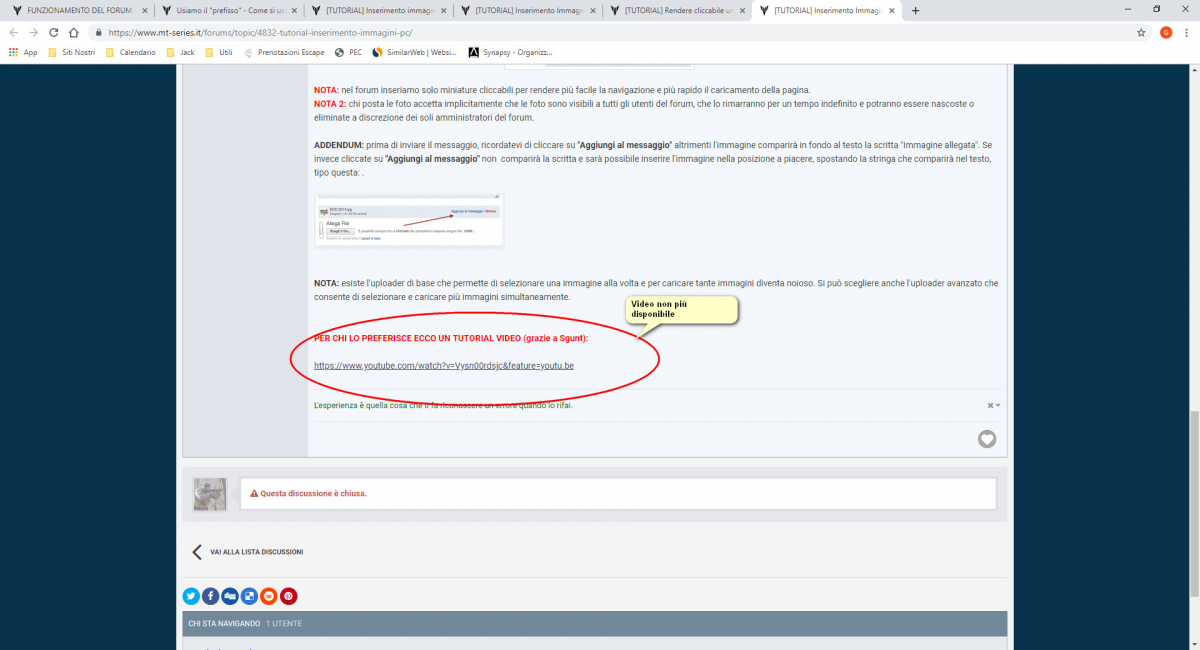Go to Vai alla lista discussioni
Screen dimensions: 1200x650
256,552
